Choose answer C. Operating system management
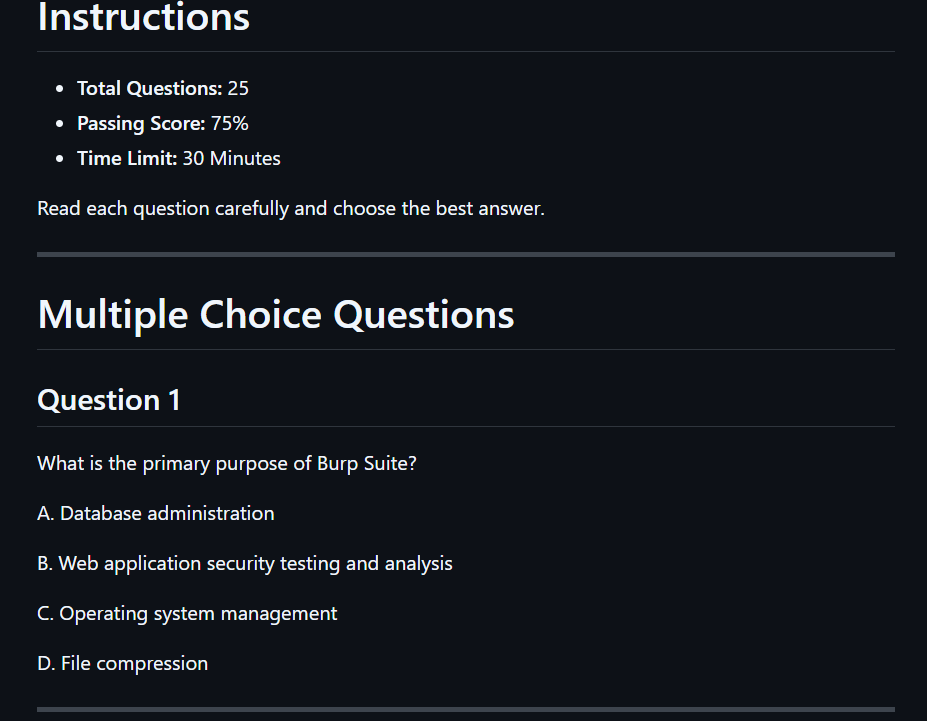This screenshot has height=721, width=927. [187, 613]
